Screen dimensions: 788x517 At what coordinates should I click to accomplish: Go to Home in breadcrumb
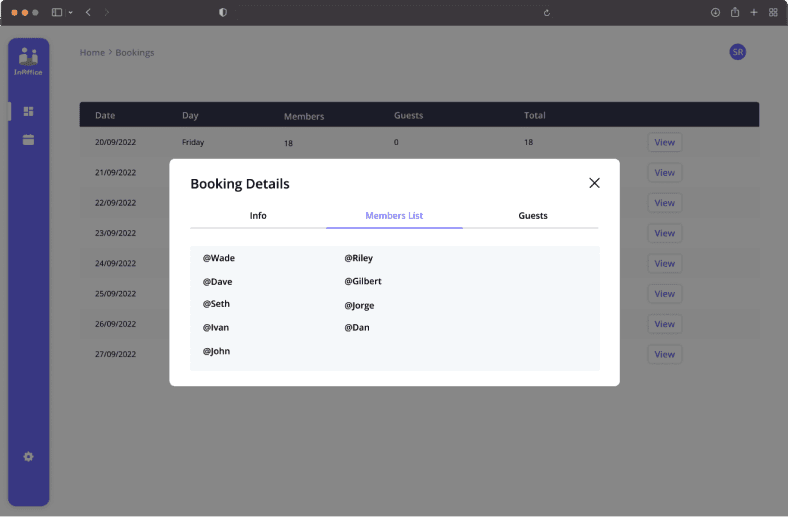(x=92, y=52)
